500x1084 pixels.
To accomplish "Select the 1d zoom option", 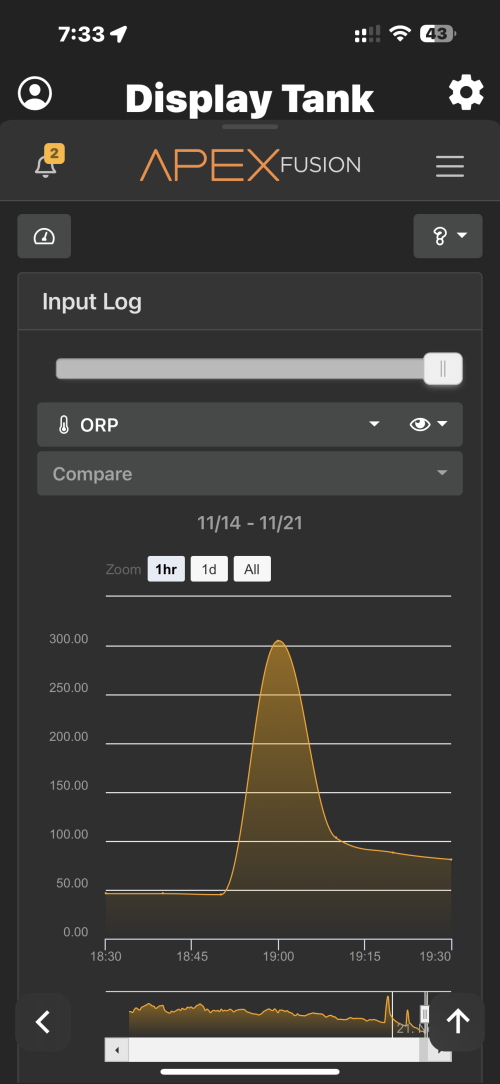I will click(x=209, y=569).
